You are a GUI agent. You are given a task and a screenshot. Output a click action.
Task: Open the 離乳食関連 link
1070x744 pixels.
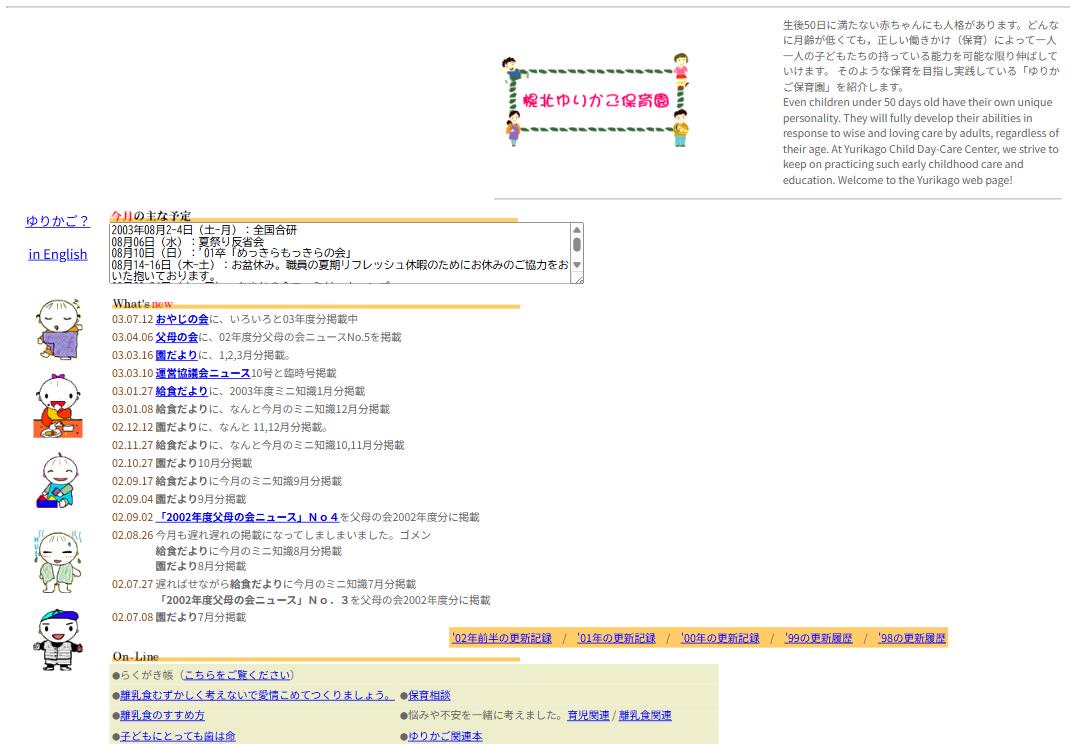click(645, 715)
